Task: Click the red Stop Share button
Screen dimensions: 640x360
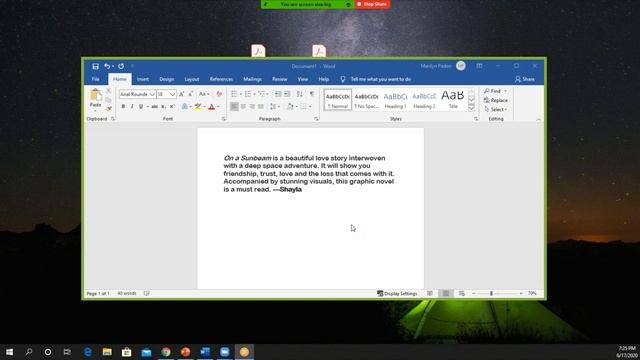Action: (372, 4)
